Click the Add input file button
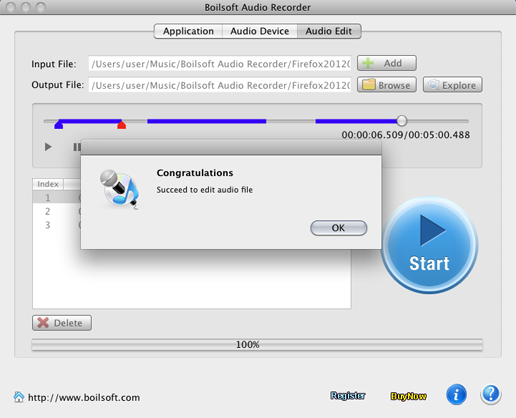 (387, 63)
